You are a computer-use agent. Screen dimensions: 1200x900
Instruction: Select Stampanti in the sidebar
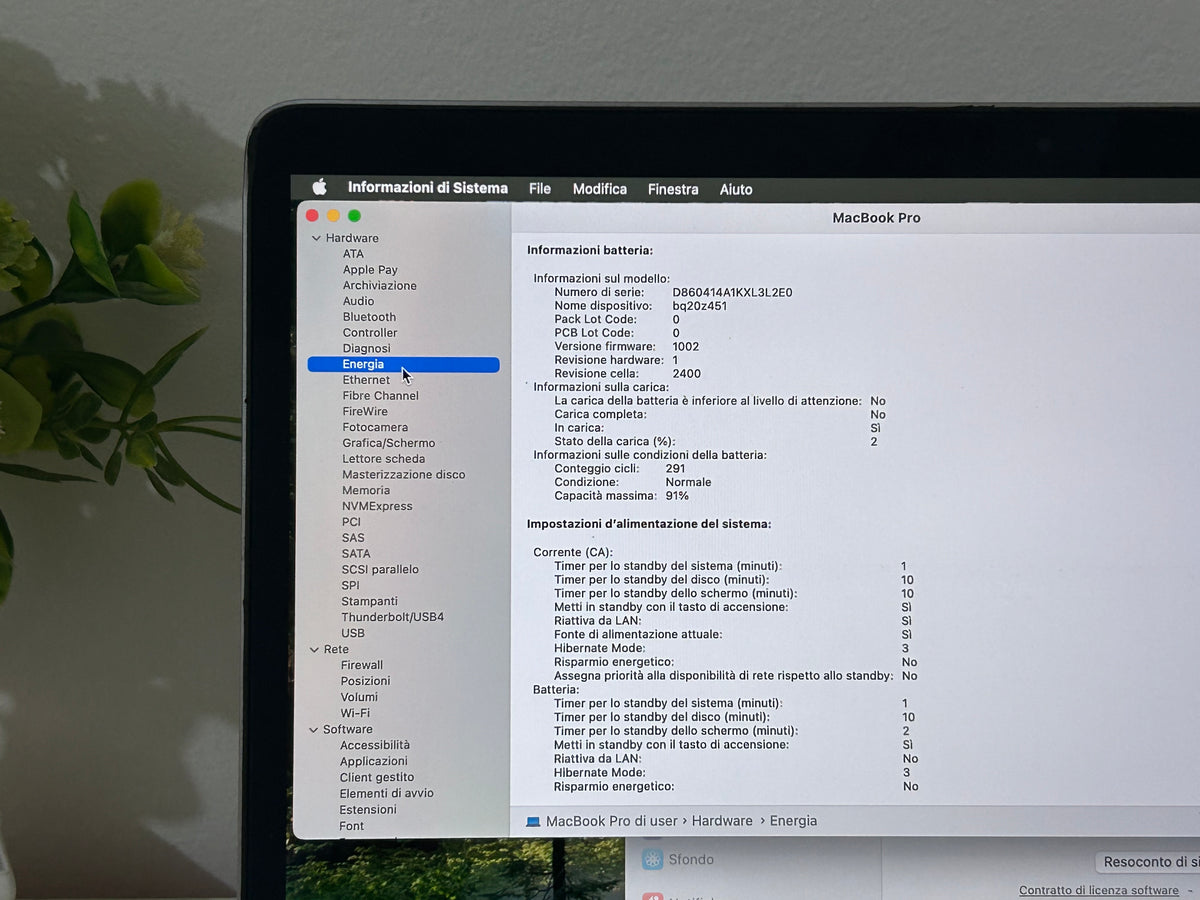click(369, 602)
